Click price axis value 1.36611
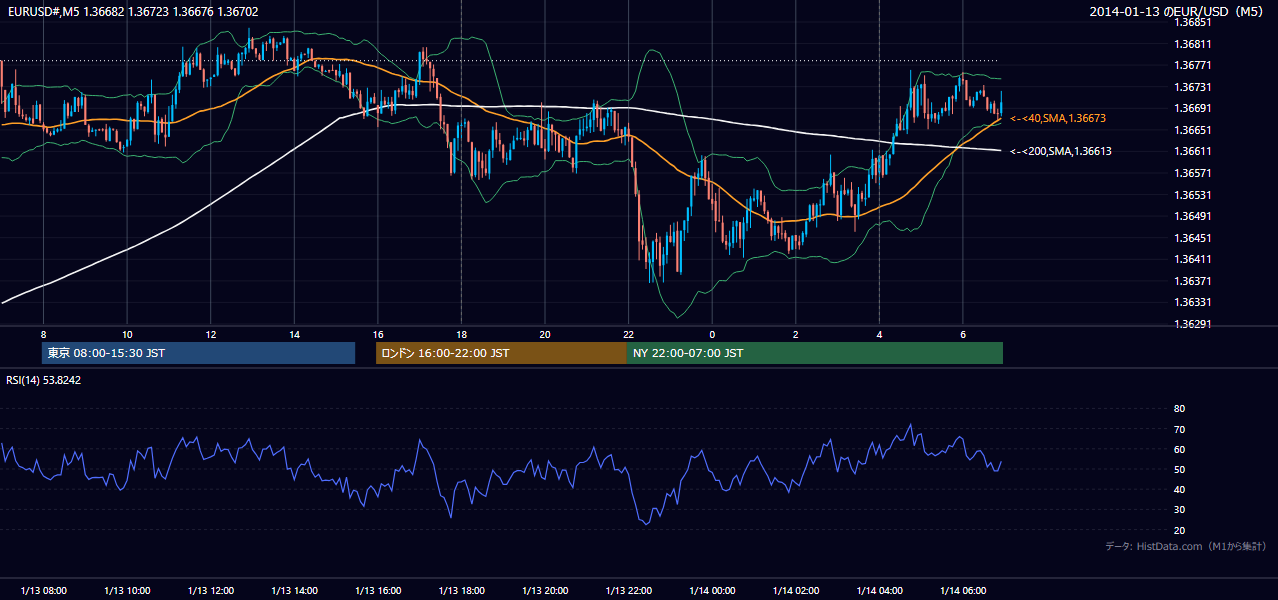1278x600 pixels. tap(1193, 151)
